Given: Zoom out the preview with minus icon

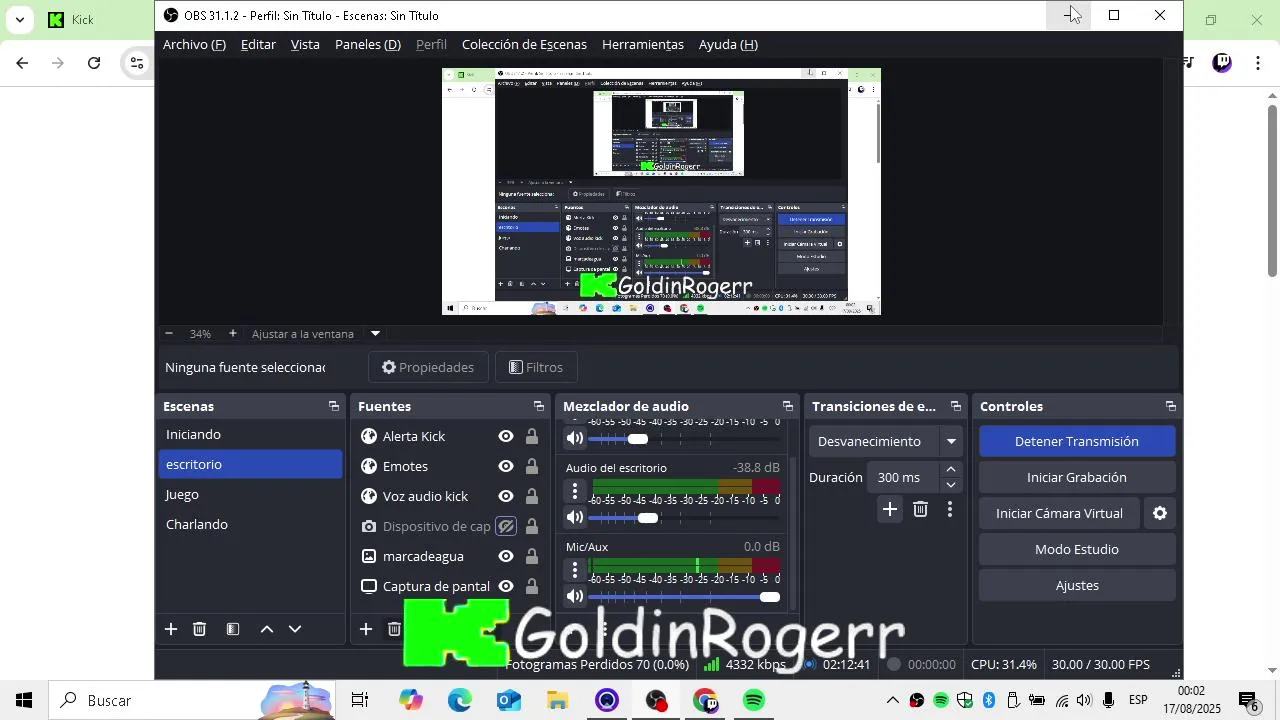Looking at the screenshot, I should tap(169, 333).
